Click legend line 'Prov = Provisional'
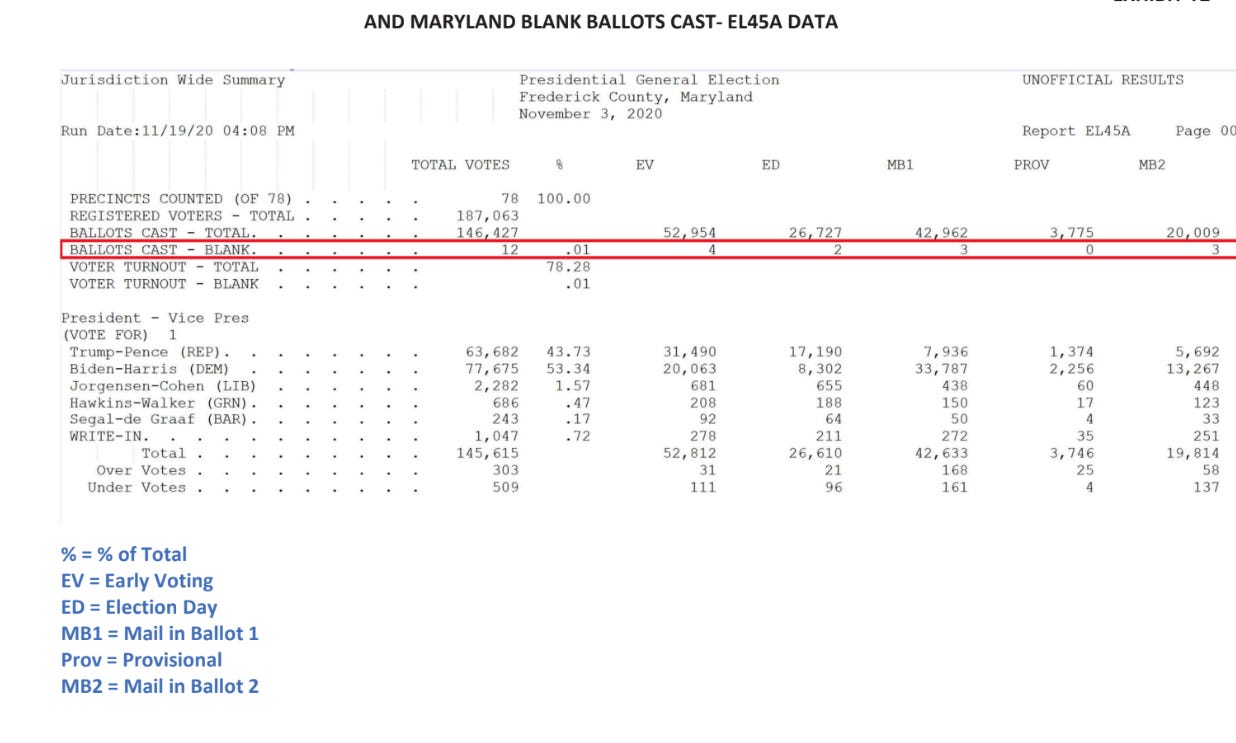The image size is (1236, 743). point(142,660)
